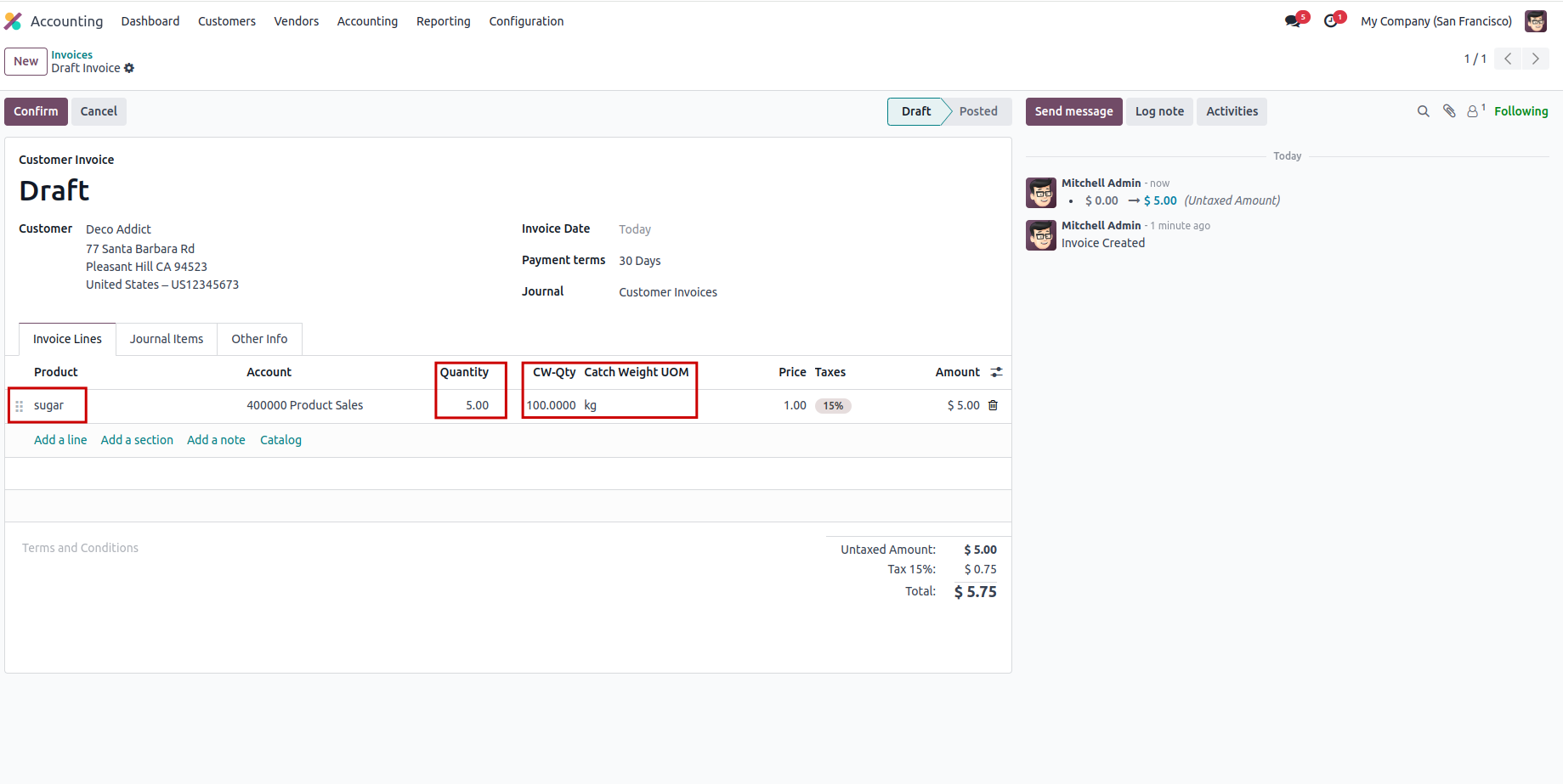Open the Vendors menu
Image resolution: width=1563 pixels, height=784 pixels.
(x=297, y=21)
